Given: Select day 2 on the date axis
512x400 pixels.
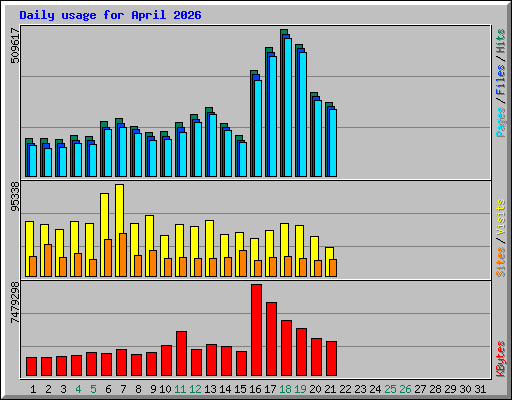Looking at the screenshot, I should [48, 389].
